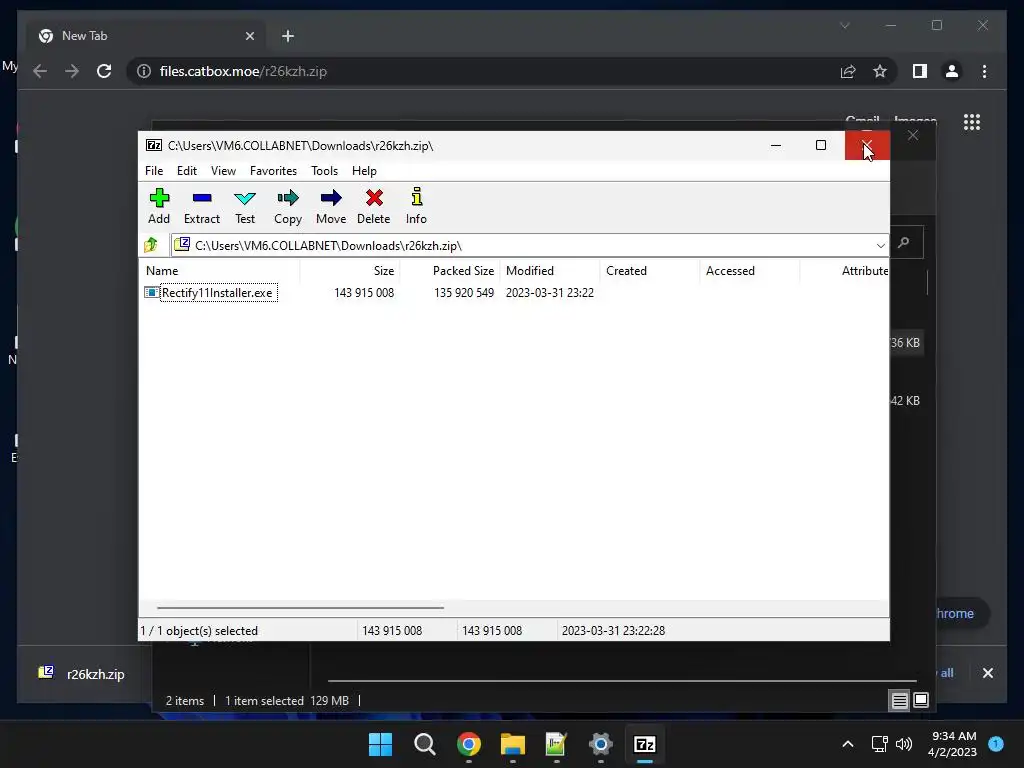
Task: Bookmark this tab with the star
Action: coord(880,71)
